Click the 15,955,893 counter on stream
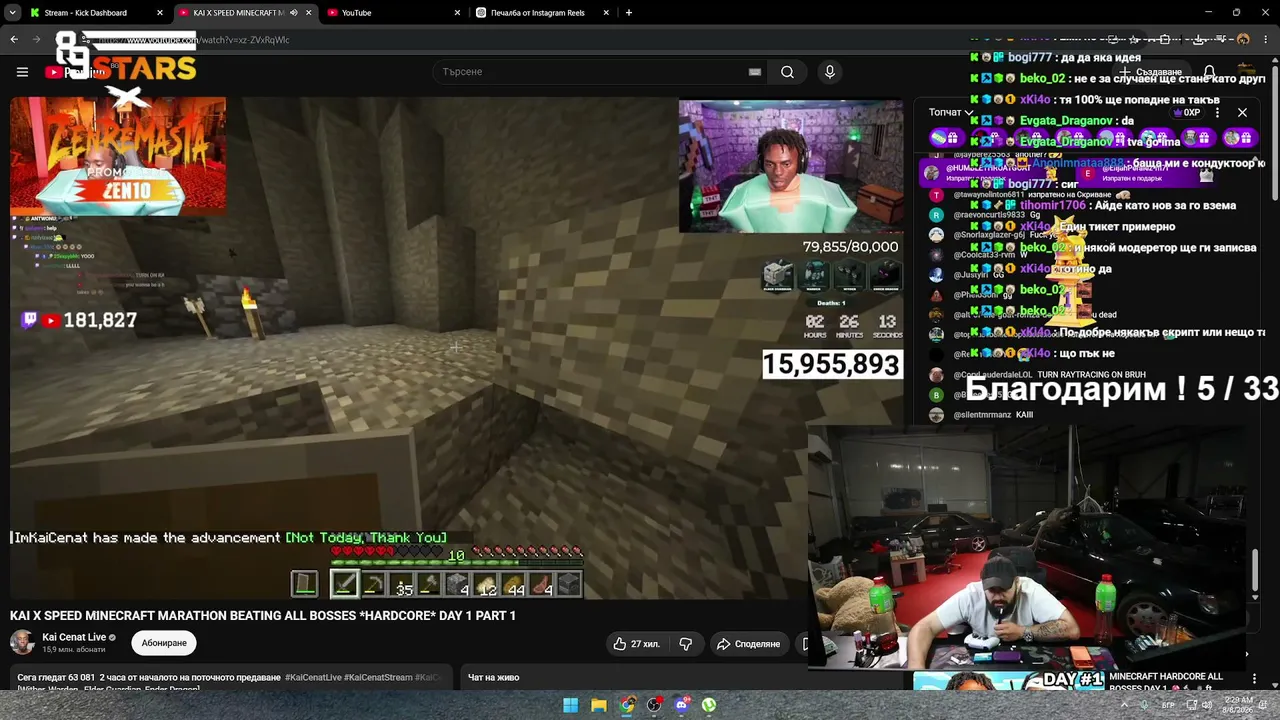 tap(831, 364)
